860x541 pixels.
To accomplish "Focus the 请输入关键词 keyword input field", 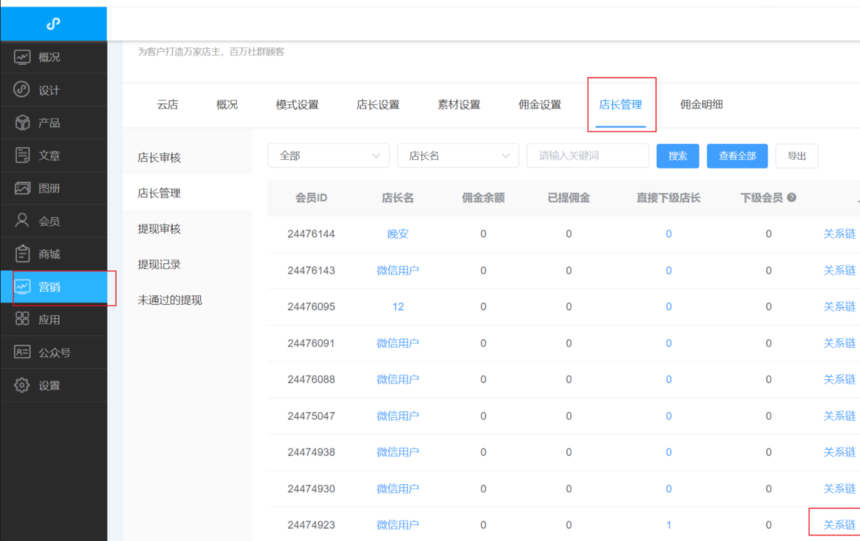I will pos(587,156).
